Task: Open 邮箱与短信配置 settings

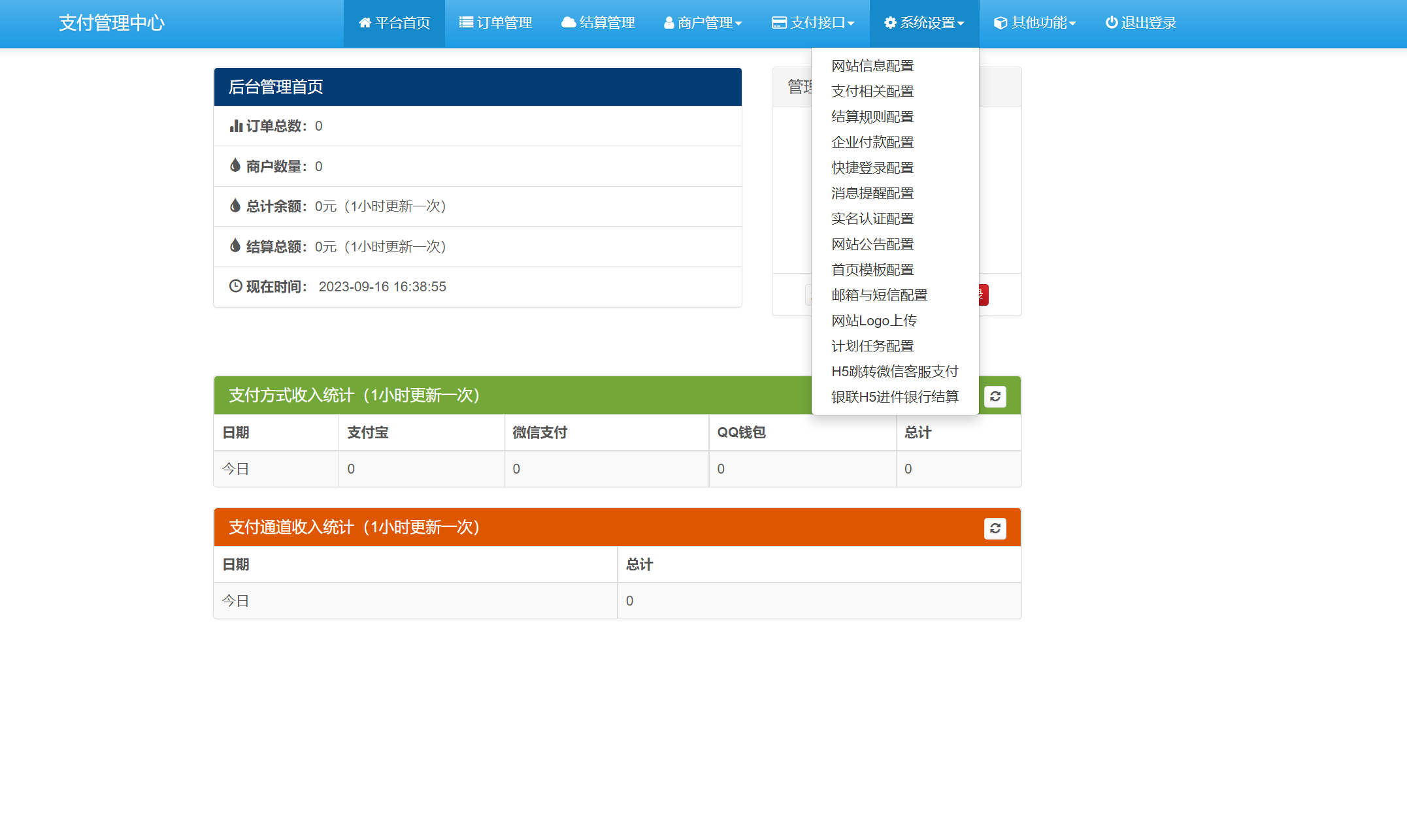Action: (879, 295)
